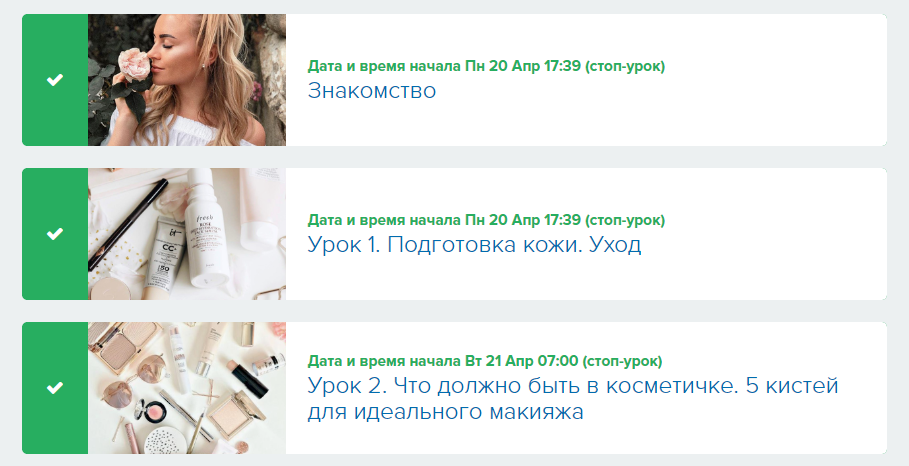Open the thumbnail of woman smelling a rose
The image size is (909, 466).
click(187, 80)
